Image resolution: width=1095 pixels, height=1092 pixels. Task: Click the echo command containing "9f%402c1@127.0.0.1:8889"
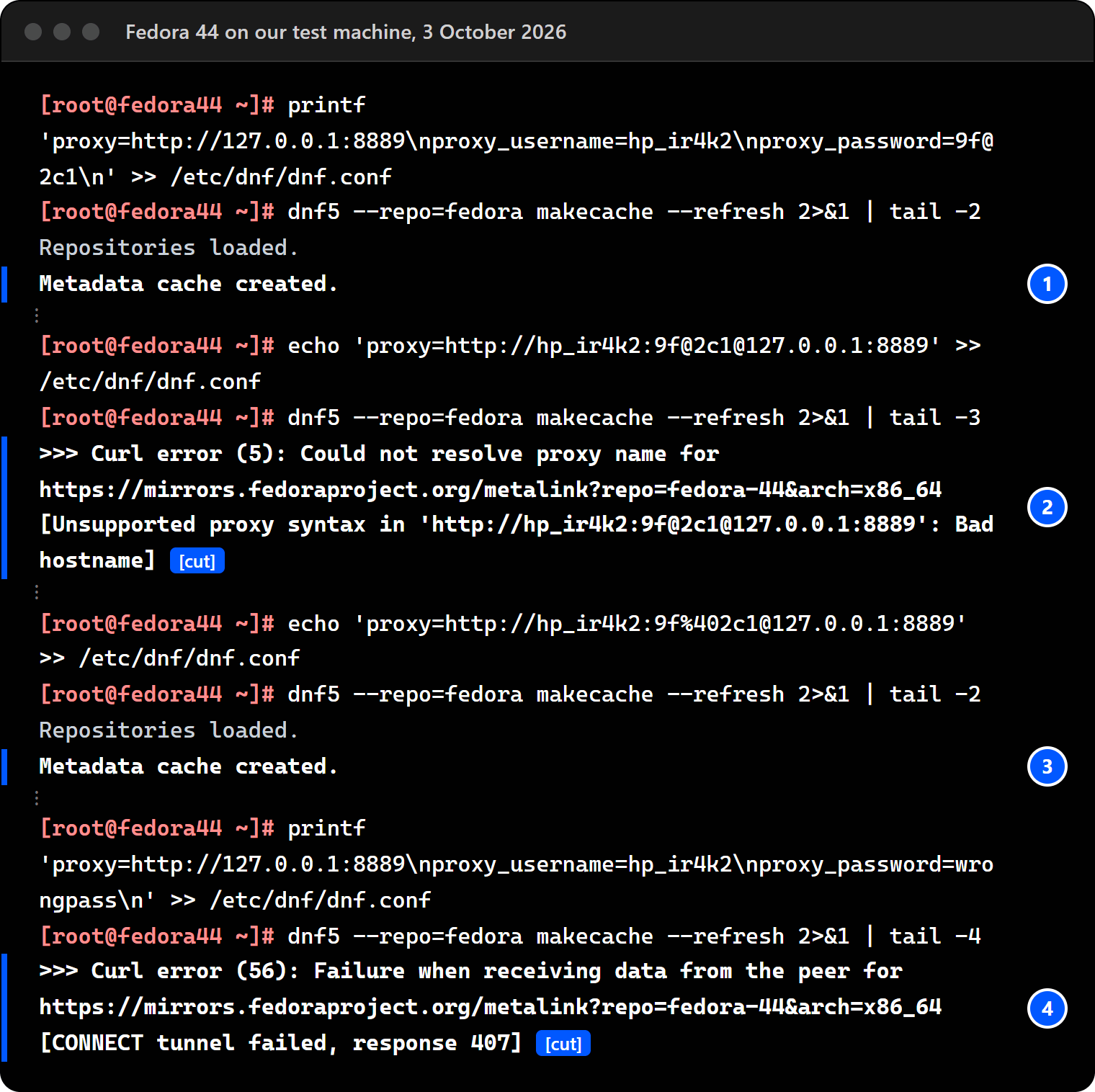tap(504, 624)
